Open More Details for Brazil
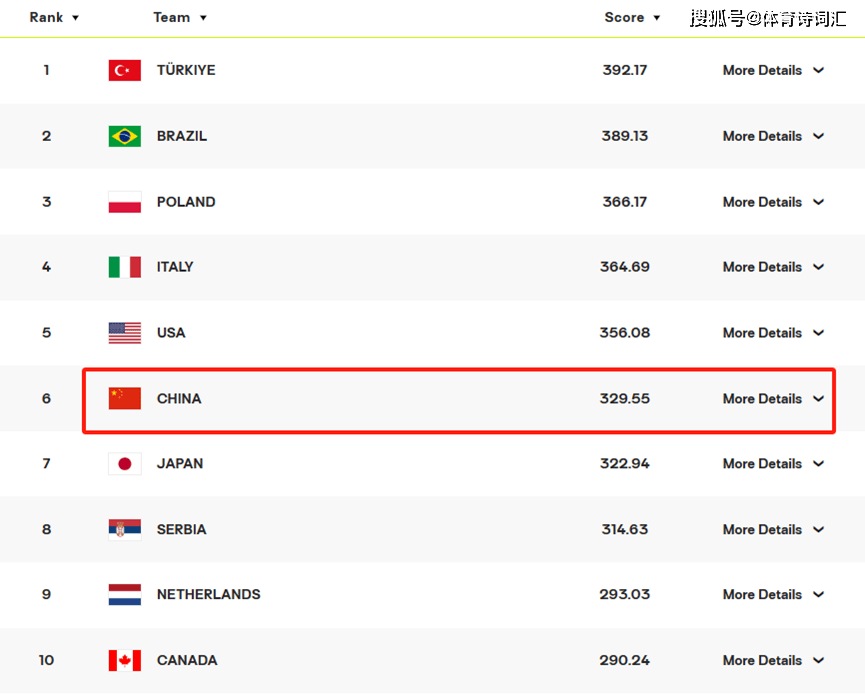The image size is (865, 698). 773,136
